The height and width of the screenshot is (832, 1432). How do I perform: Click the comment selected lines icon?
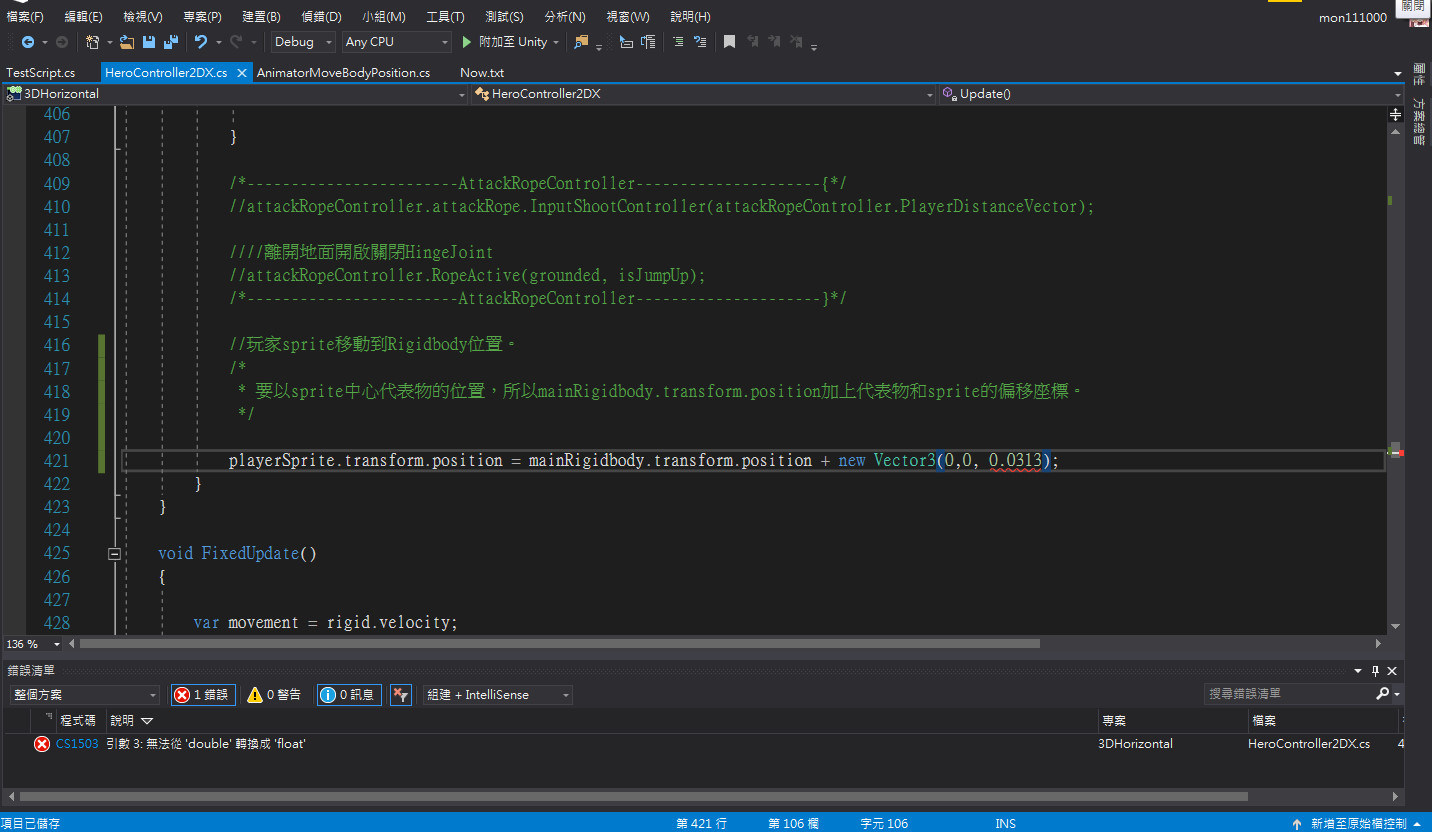point(677,42)
